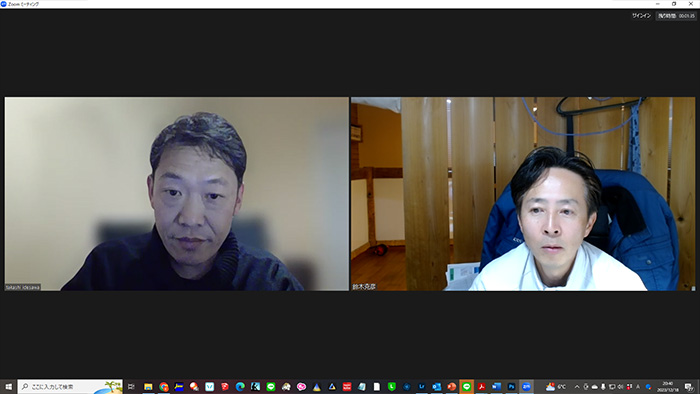Open Microsoft Edge from the taskbar
This screenshot has width=700, height=394.
coord(240,386)
